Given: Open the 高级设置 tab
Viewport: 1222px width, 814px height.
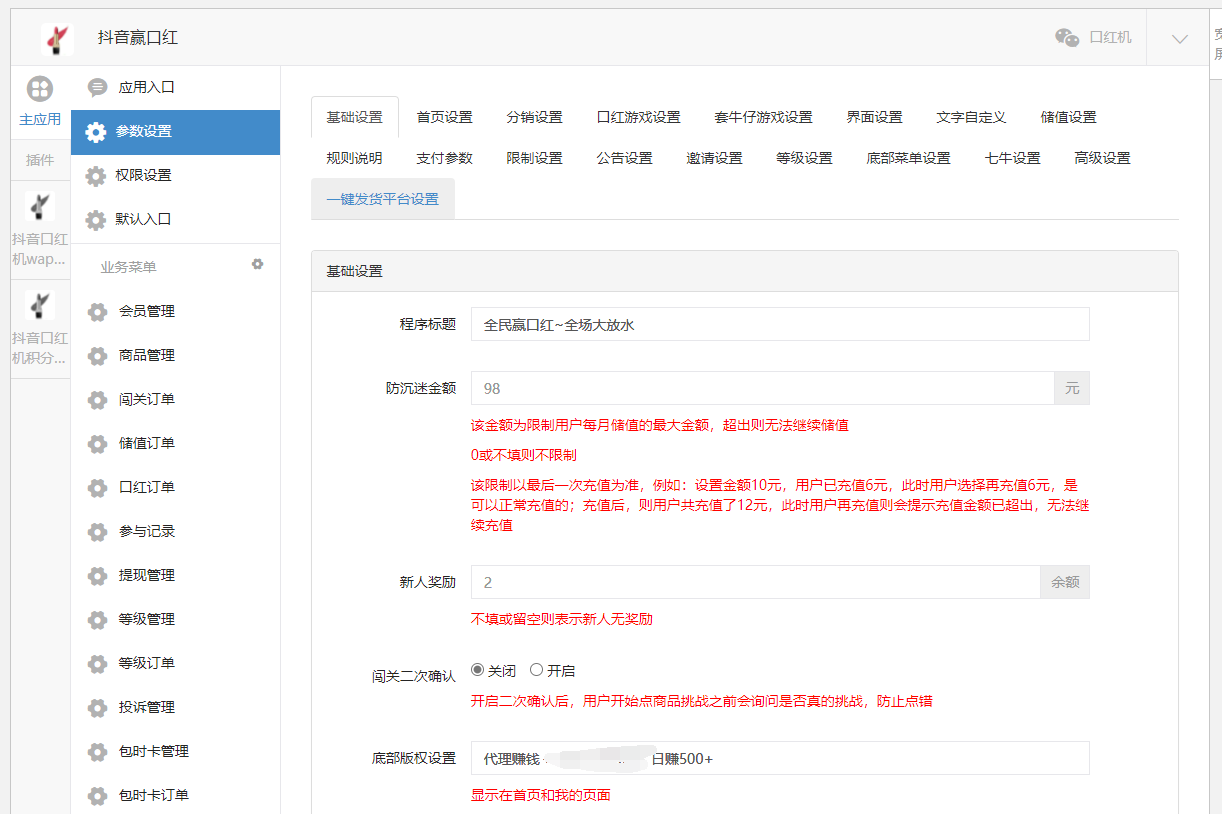Looking at the screenshot, I should point(1101,157).
